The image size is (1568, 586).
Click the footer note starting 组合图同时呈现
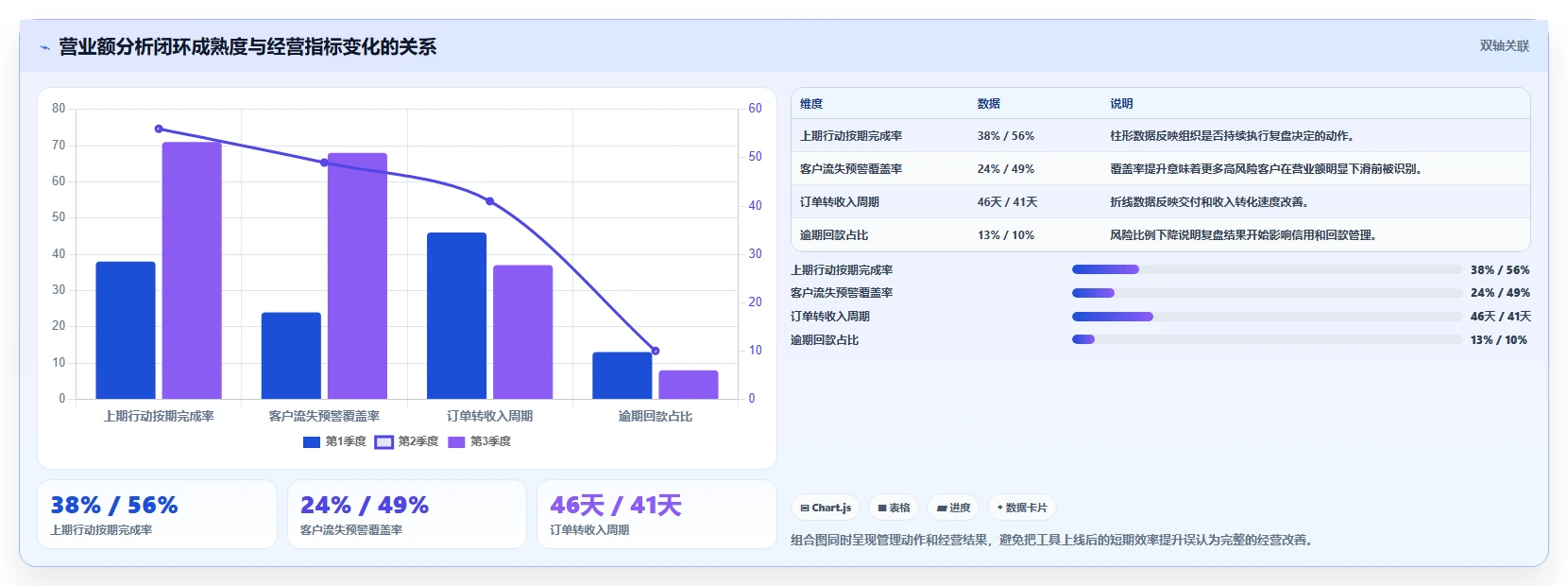click(1051, 540)
